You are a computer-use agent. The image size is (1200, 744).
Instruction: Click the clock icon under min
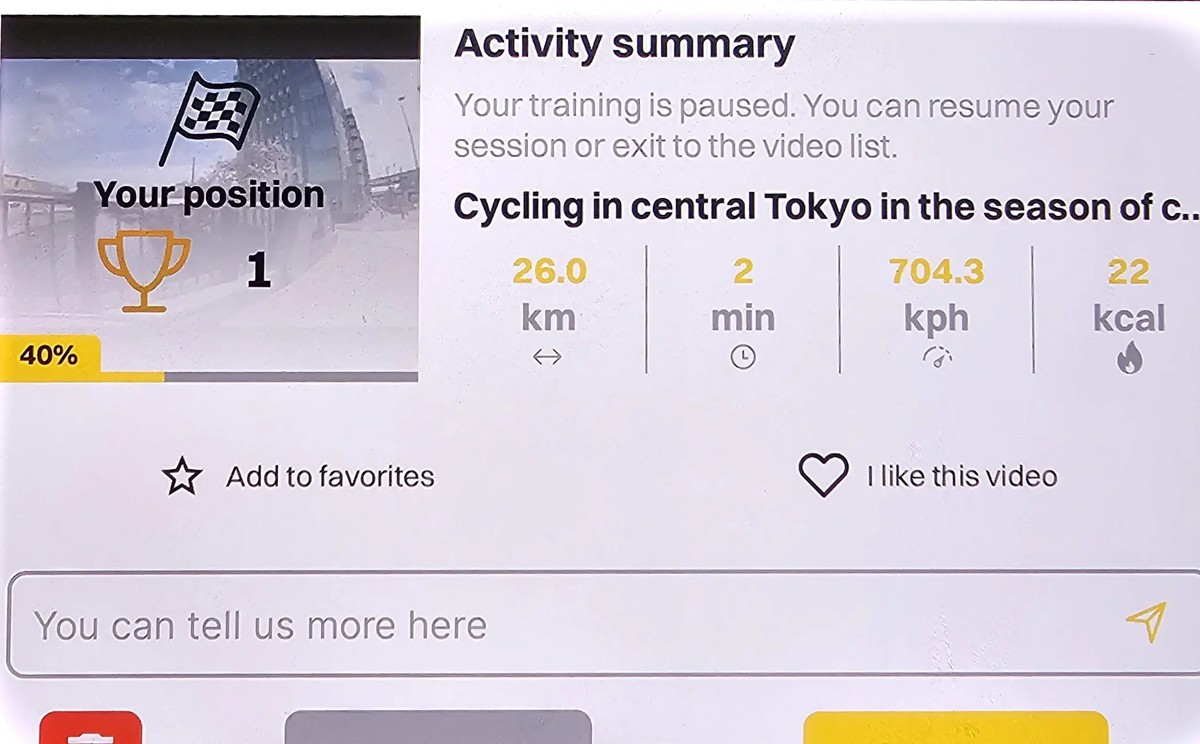[743, 357]
